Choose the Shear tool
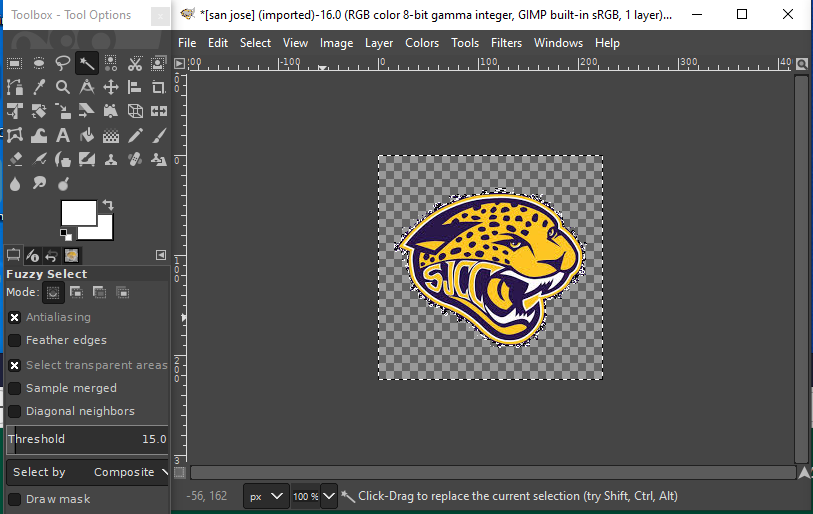813x514 pixels. 87,111
